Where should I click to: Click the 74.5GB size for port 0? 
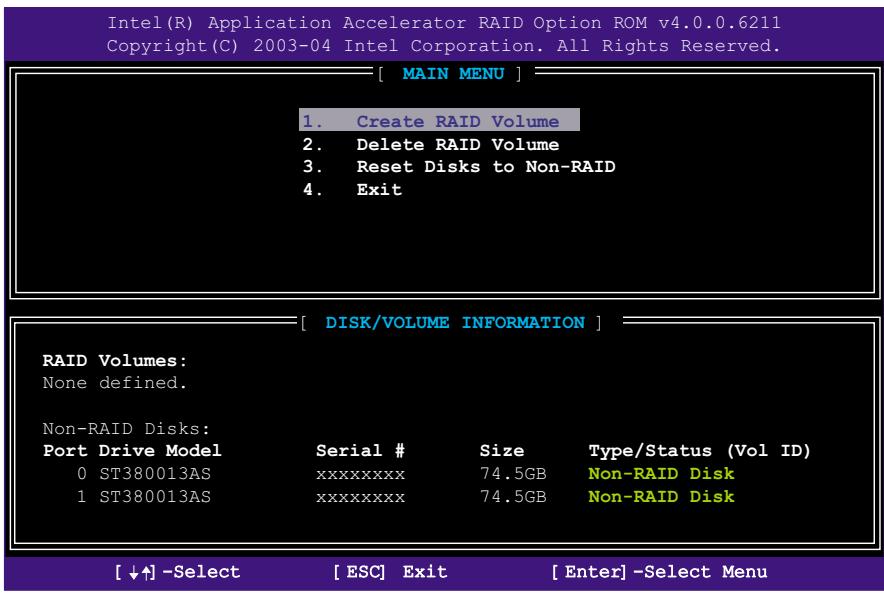pos(513,473)
